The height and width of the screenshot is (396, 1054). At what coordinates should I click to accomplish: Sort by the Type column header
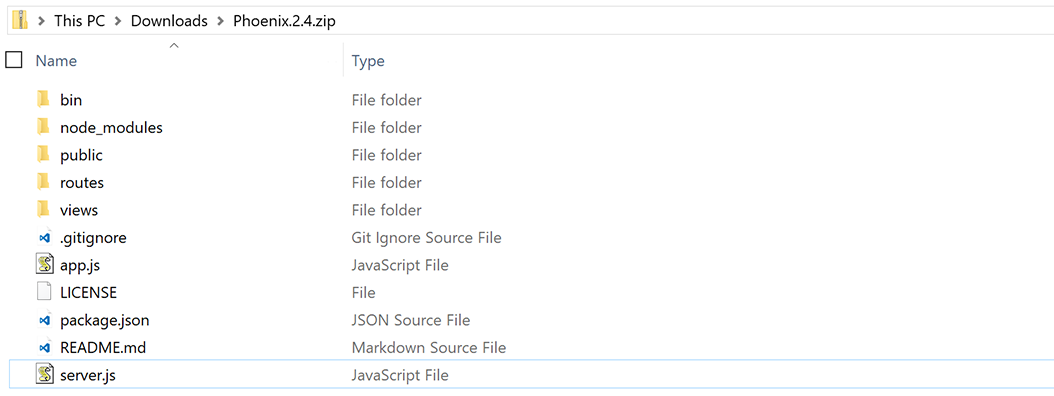(x=368, y=61)
